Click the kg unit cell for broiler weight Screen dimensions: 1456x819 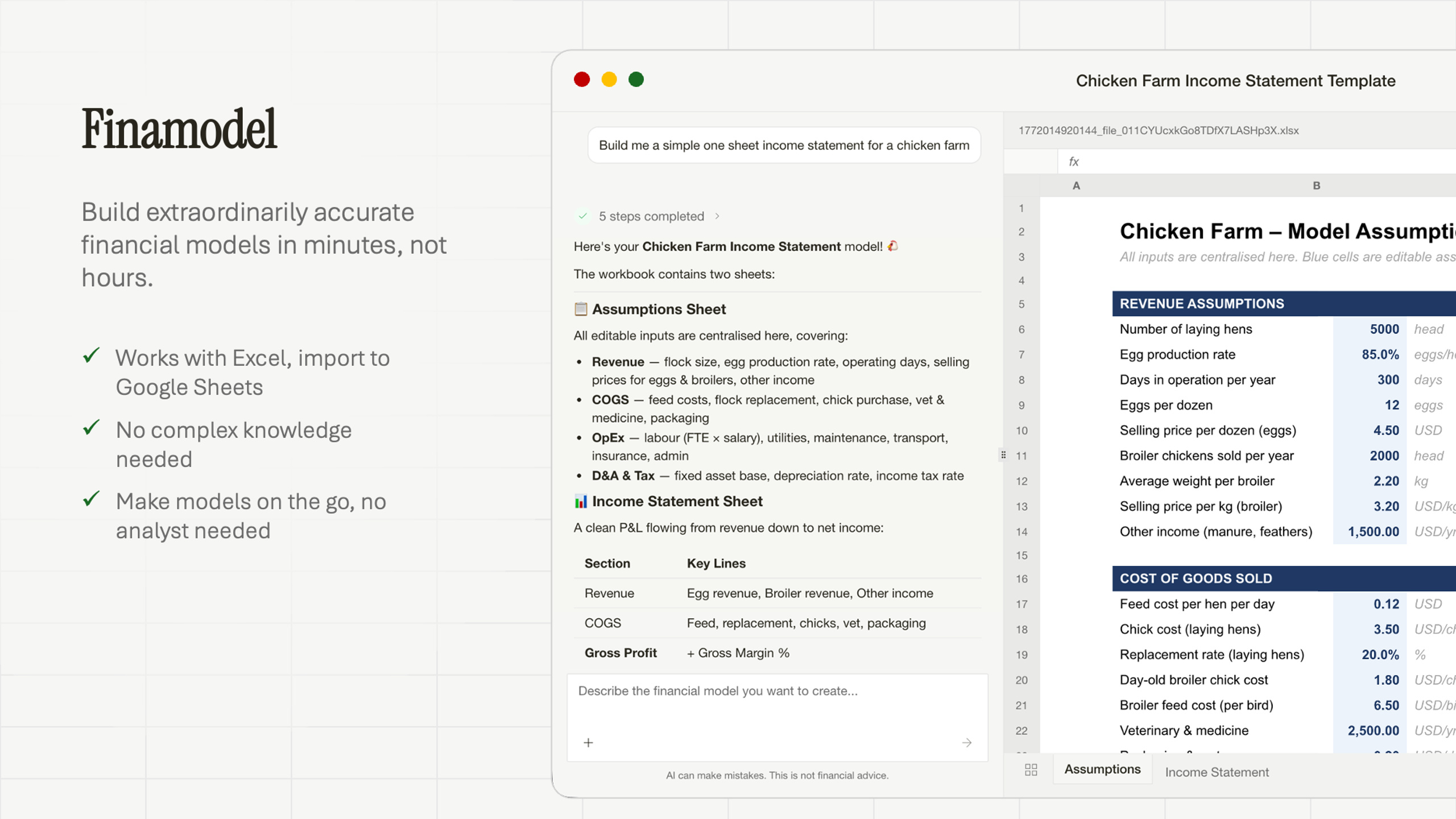pyautogui.click(x=1421, y=482)
